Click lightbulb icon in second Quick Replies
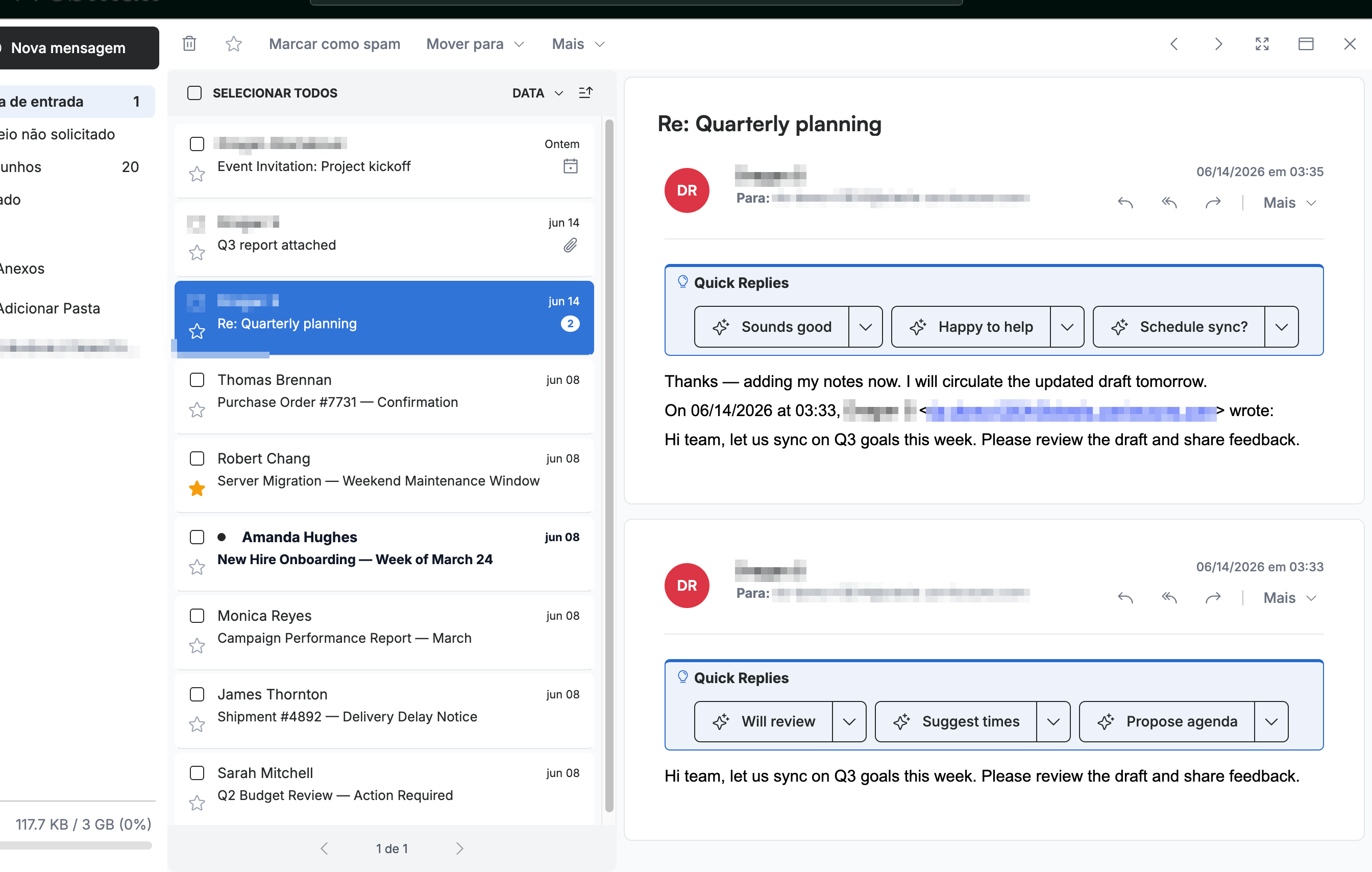Viewport: 1372px width, 872px height. click(682, 676)
